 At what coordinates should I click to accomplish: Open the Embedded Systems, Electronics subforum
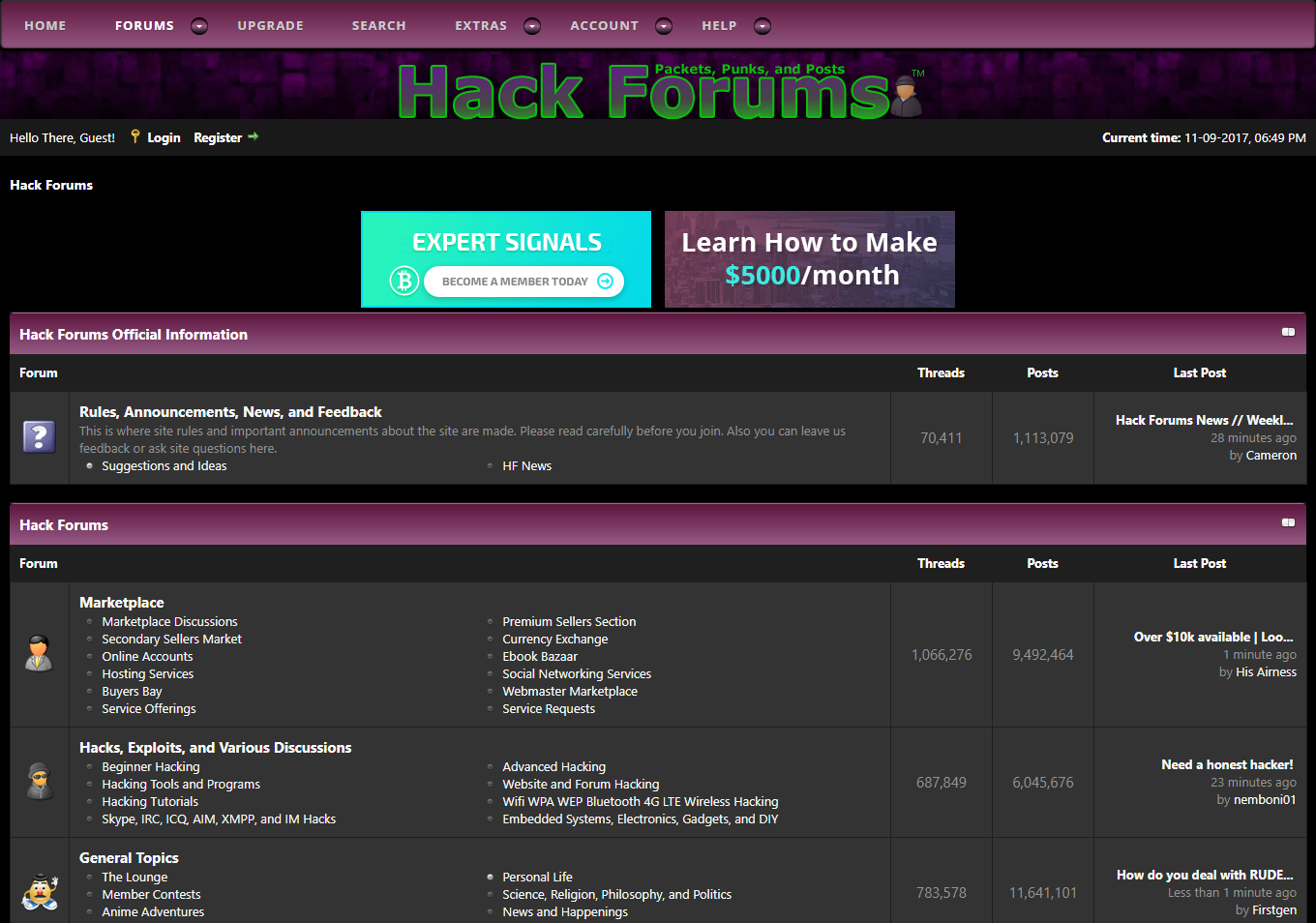641,819
